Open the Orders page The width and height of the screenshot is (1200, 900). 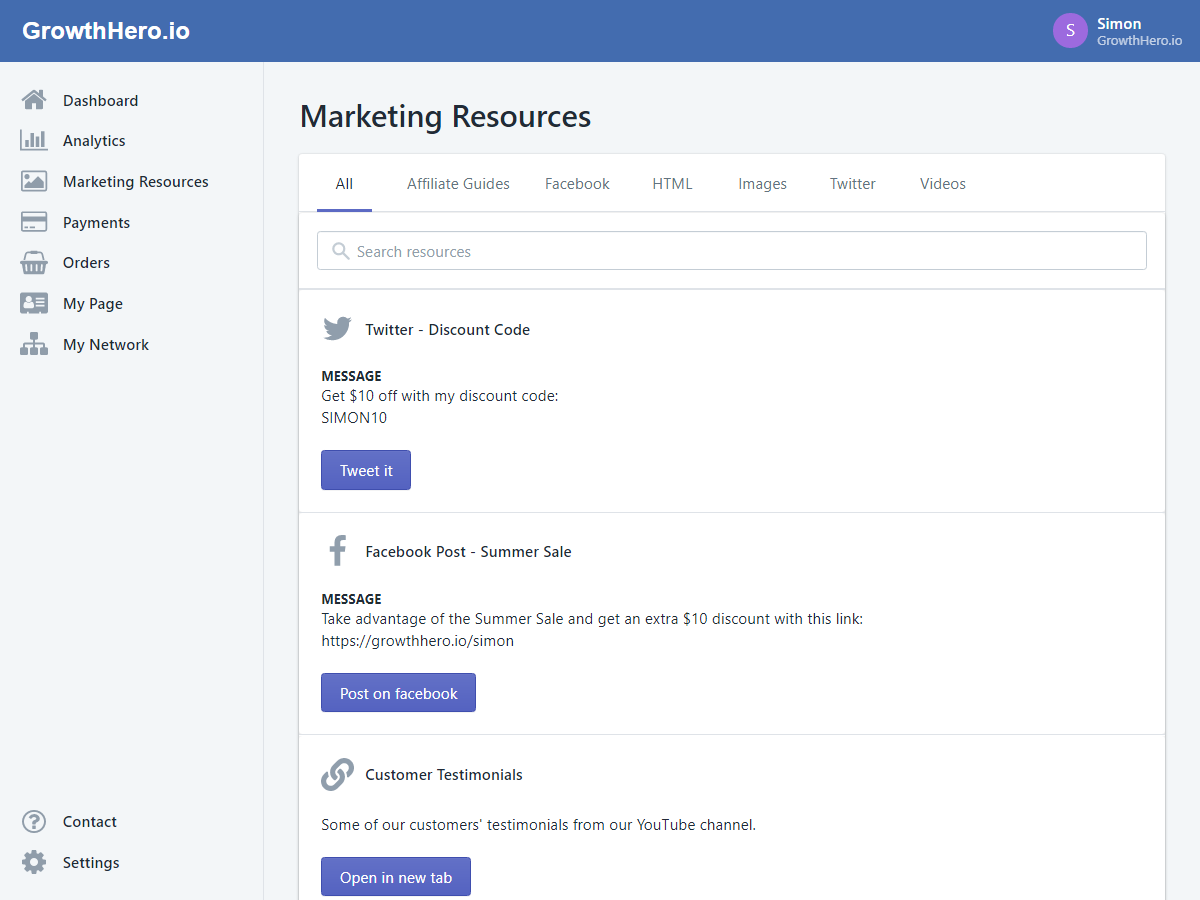point(86,263)
